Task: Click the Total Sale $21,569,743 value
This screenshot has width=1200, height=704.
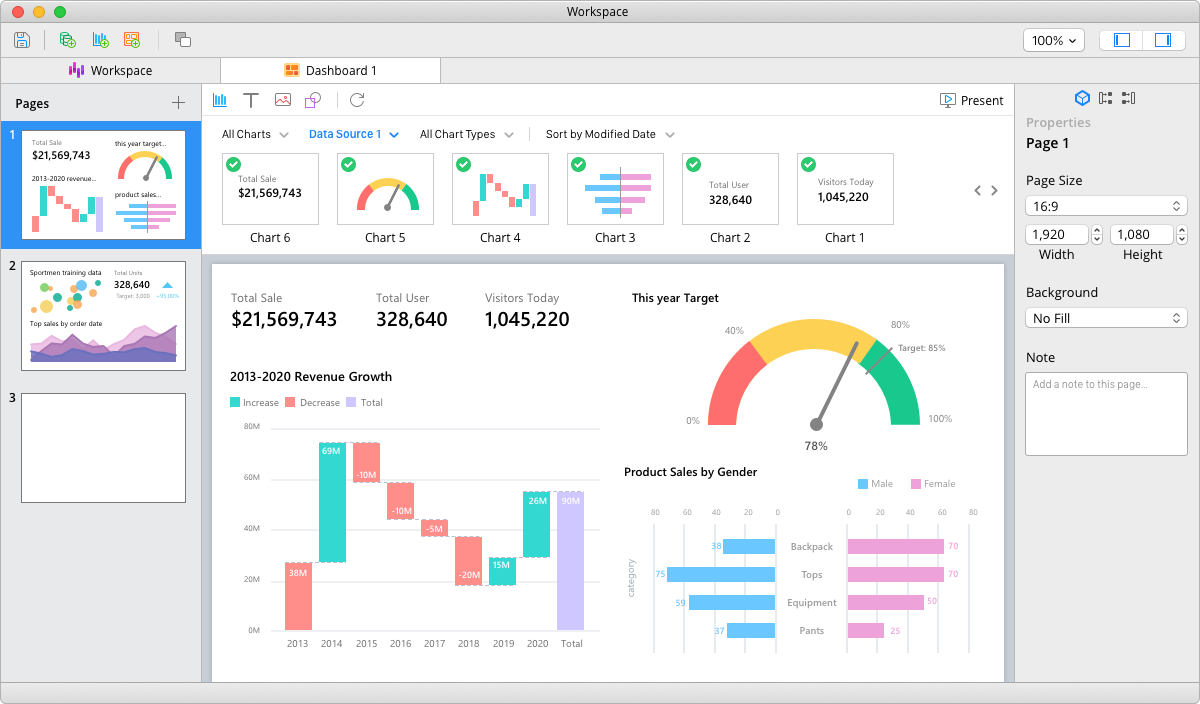Action: [x=284, y=320]
